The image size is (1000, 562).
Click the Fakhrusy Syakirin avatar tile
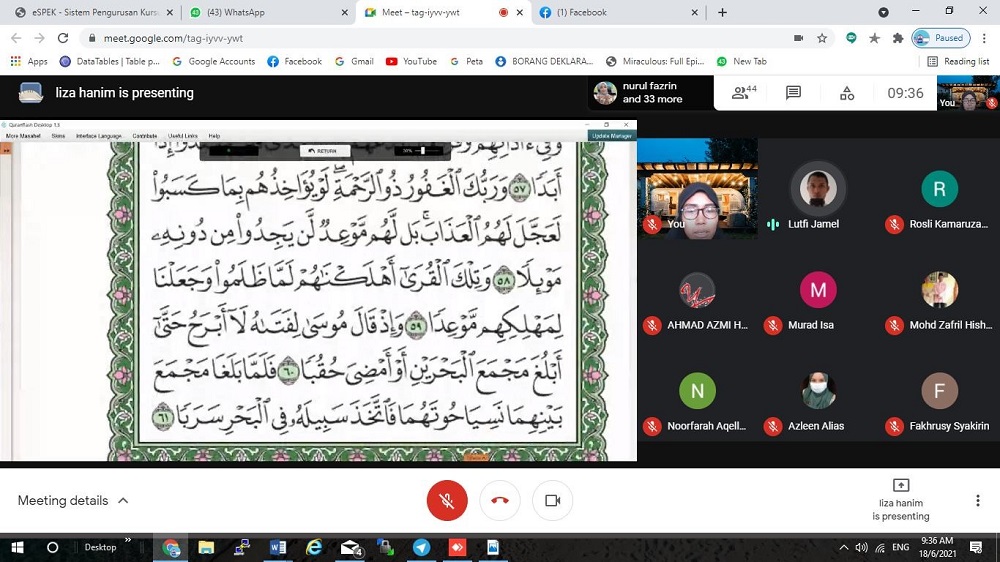939,391
